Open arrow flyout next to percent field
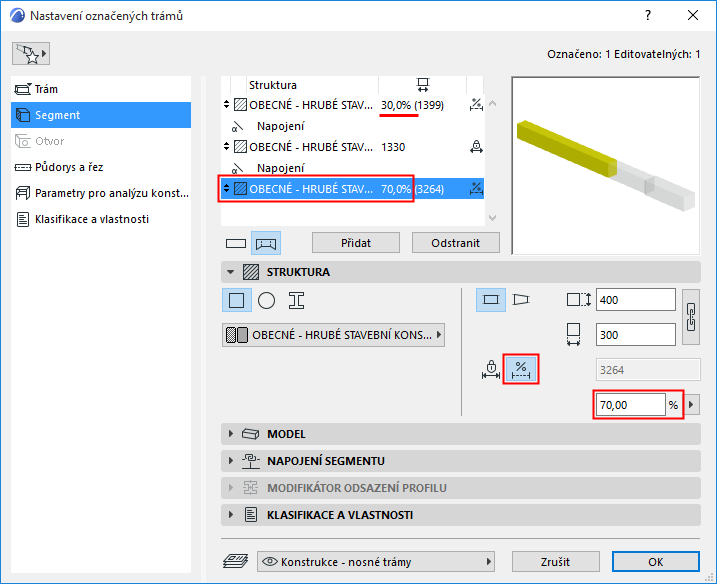Screen dimensions: 717x584 click(x=691, y=405)
